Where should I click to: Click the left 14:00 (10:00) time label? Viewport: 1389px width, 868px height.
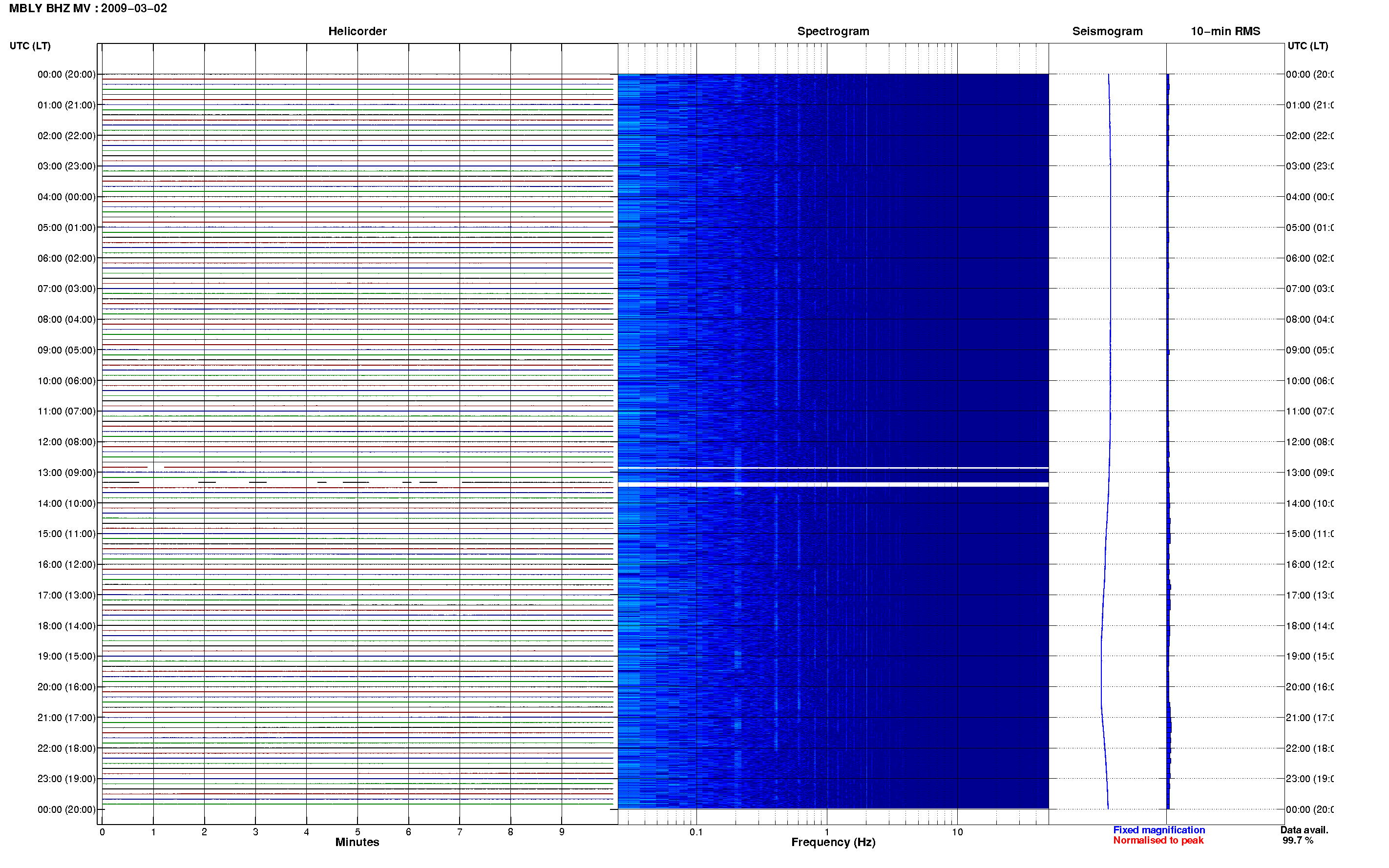(x=66, y=503)
